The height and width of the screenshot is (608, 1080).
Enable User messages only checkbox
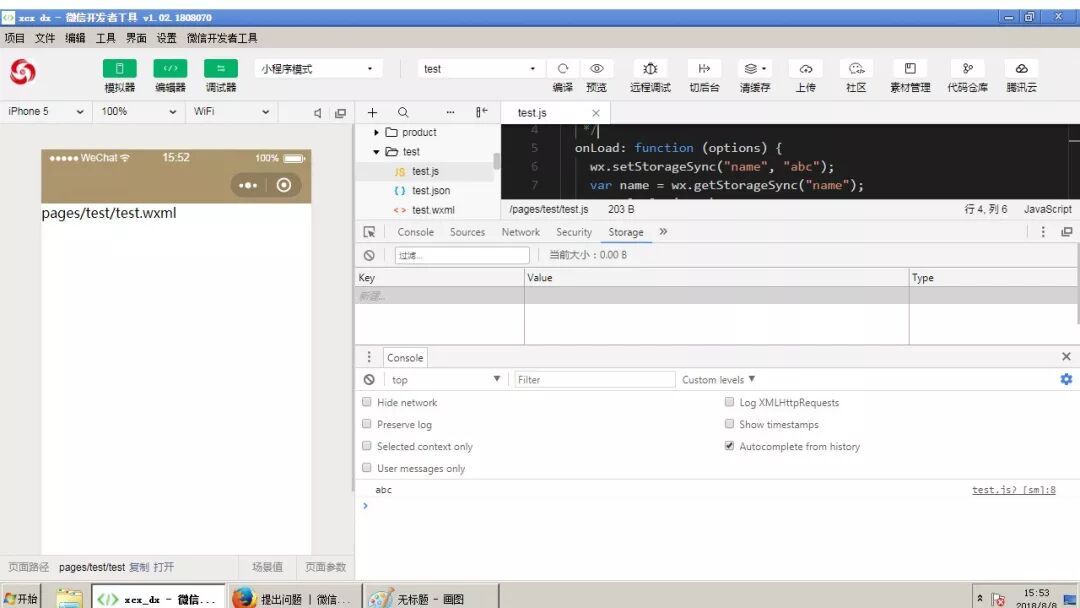366,468
